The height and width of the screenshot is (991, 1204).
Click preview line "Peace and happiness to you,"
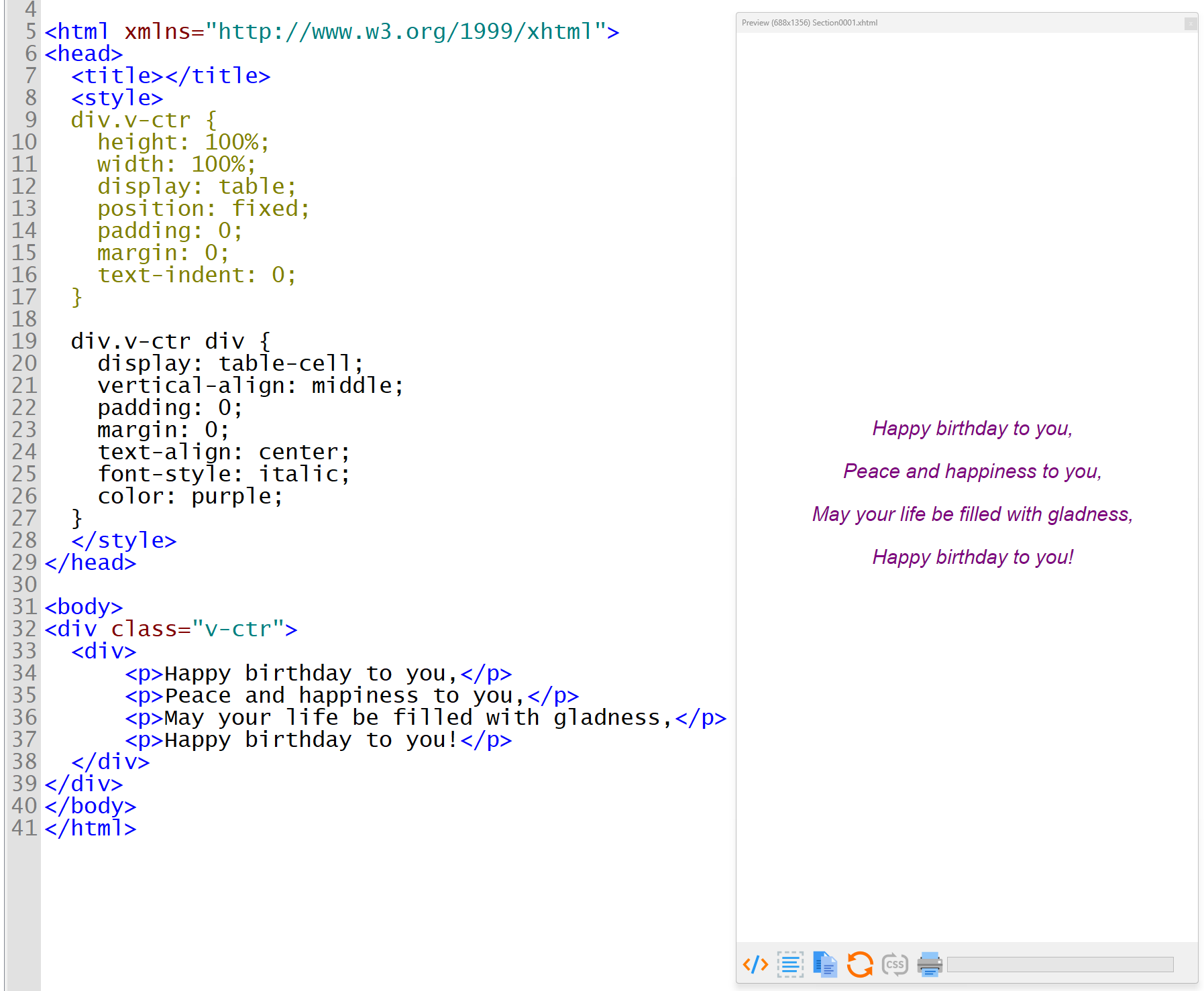(973, 471)
